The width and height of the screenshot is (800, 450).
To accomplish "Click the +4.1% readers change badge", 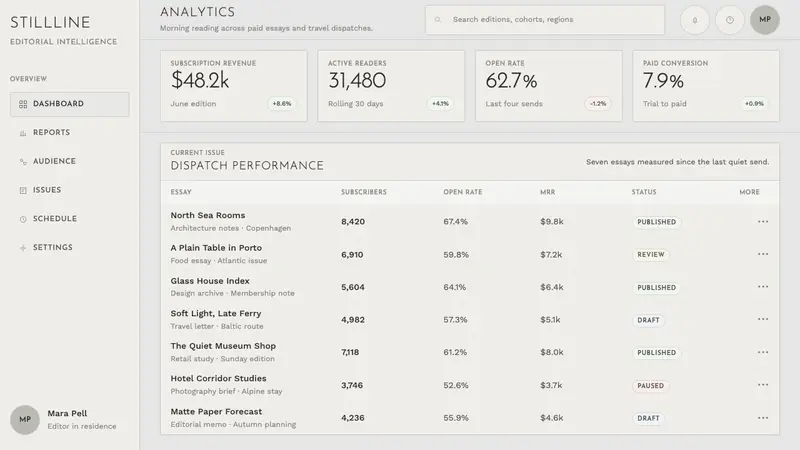I will coord(440,104).
